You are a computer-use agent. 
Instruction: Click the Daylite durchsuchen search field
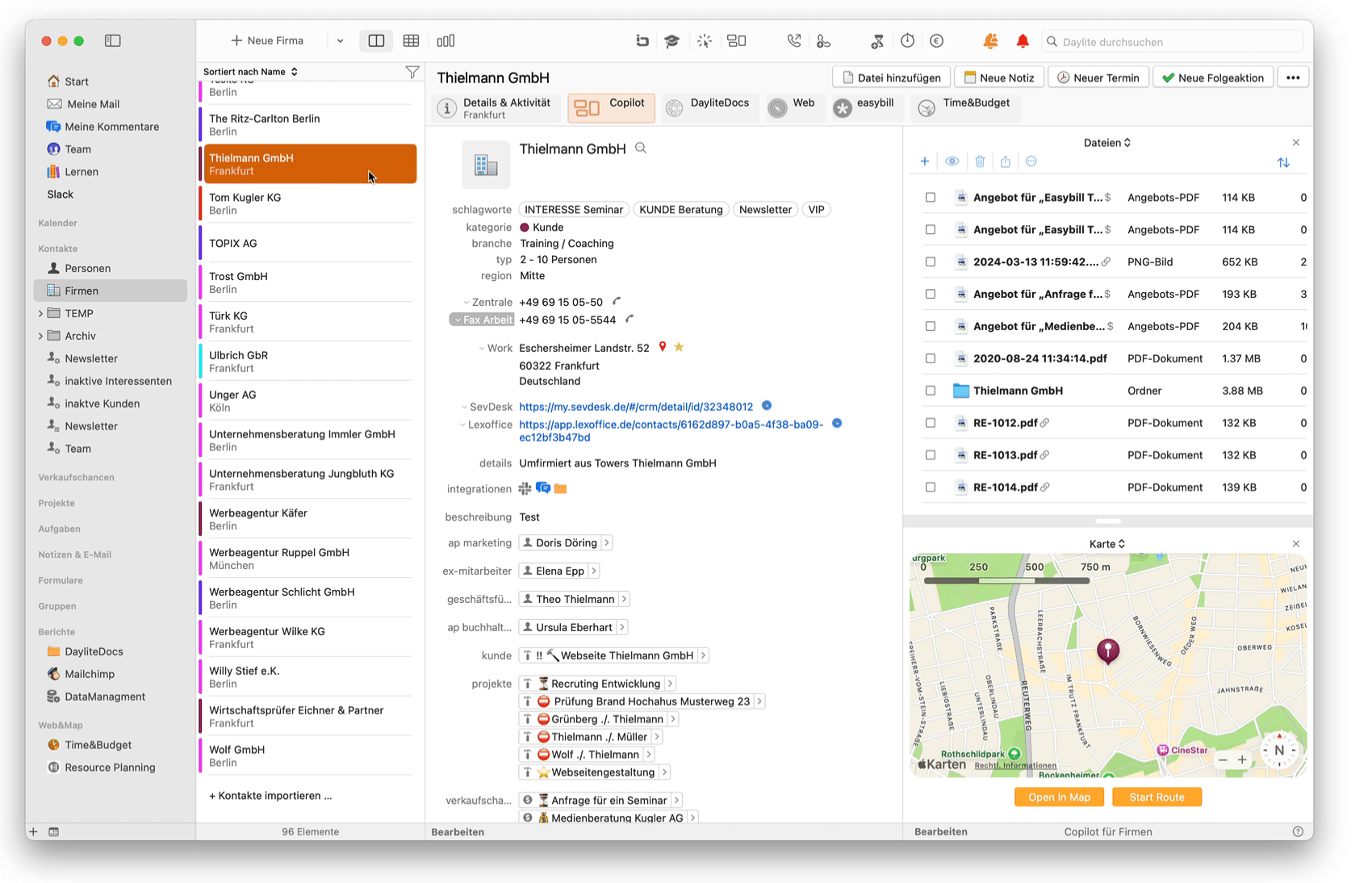pos(1173,41)
